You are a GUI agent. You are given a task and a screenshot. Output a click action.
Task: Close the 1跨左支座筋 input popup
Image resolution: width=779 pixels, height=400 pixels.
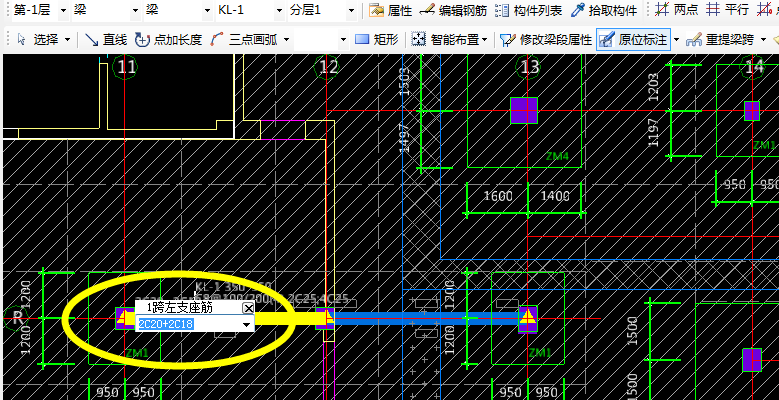[248, 309]
